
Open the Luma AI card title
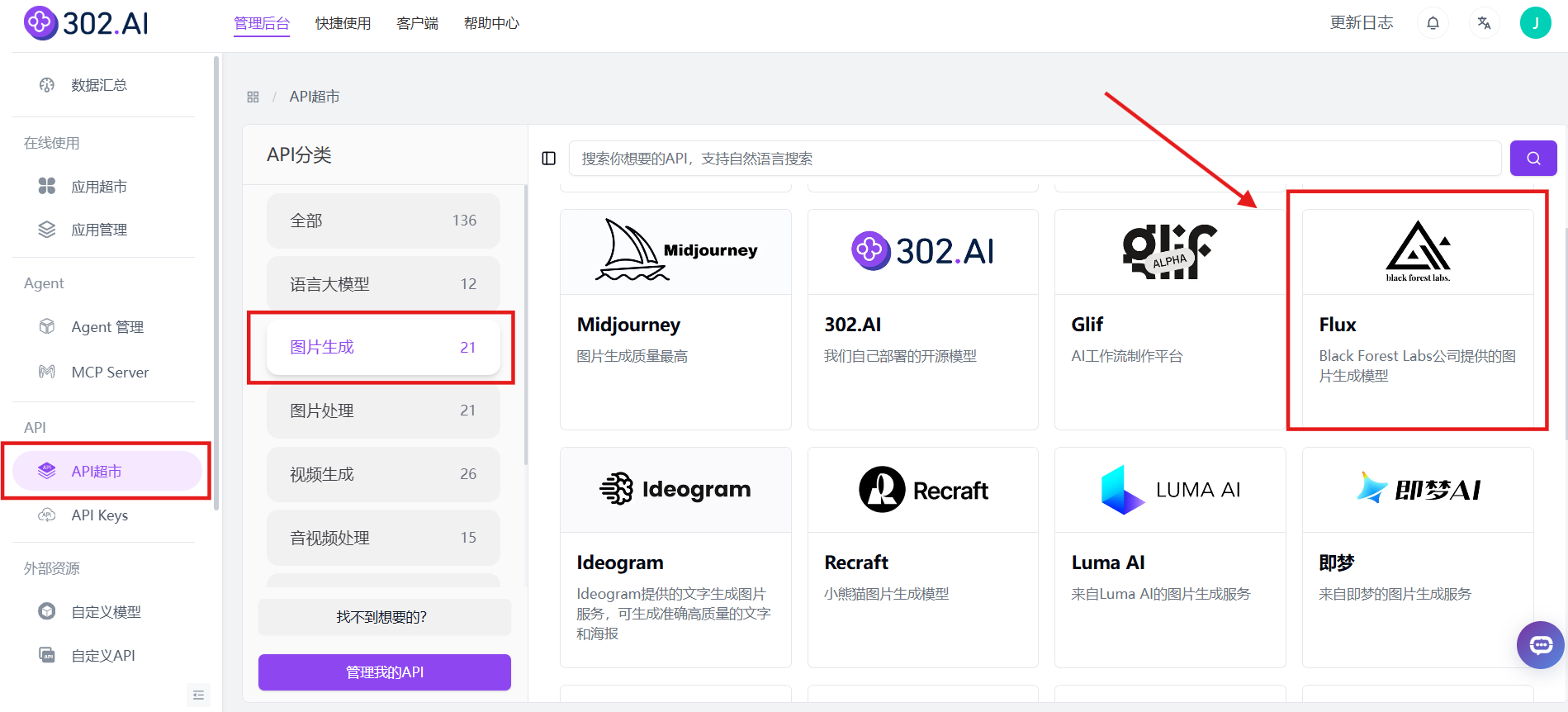pos(1108,562)
